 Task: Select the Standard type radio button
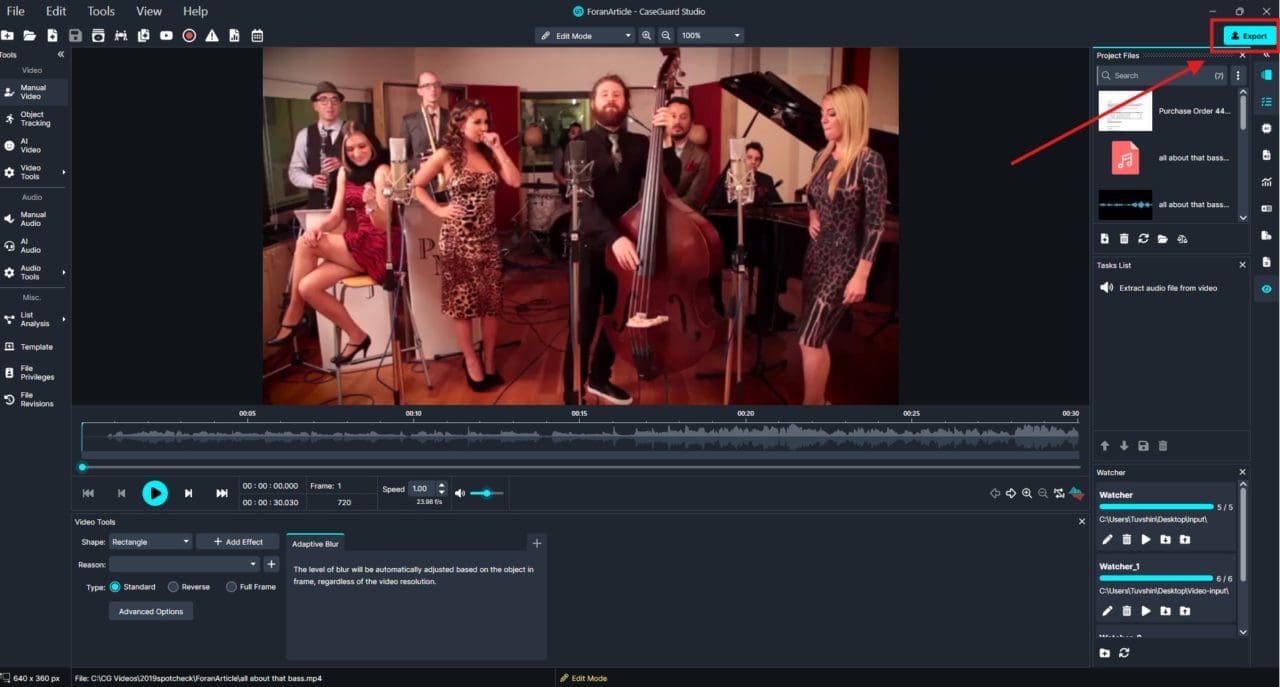pos(115,587)
